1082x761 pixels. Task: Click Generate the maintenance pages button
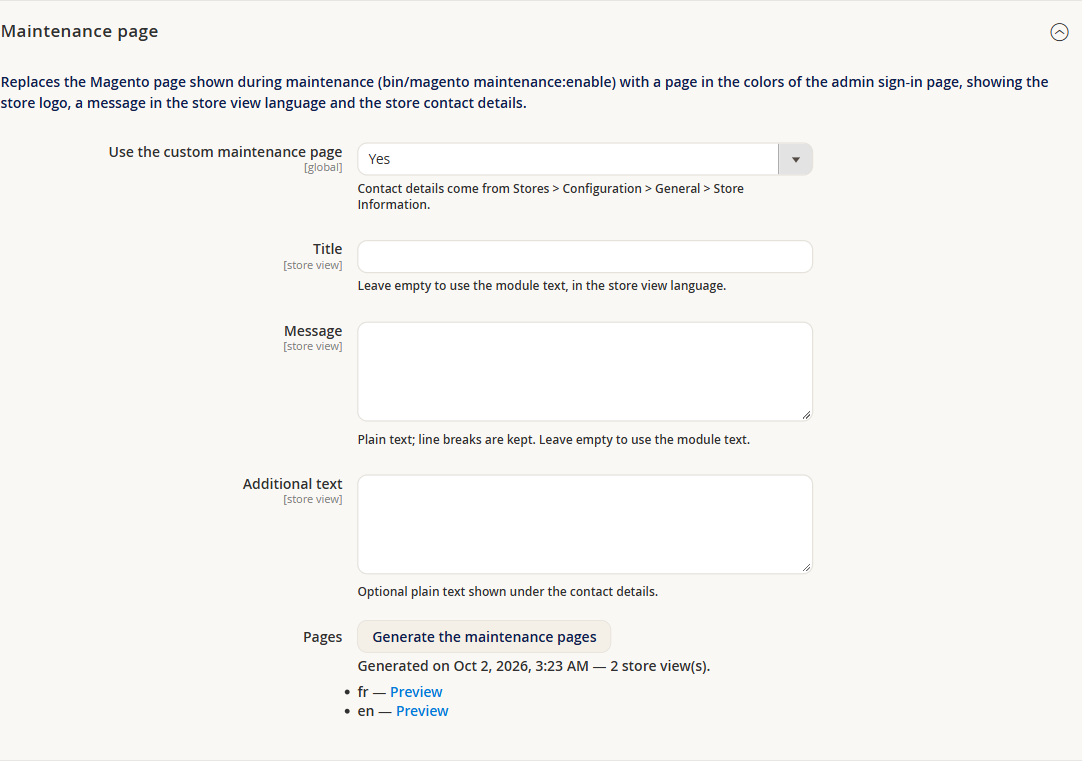click(x=484, y=637)
